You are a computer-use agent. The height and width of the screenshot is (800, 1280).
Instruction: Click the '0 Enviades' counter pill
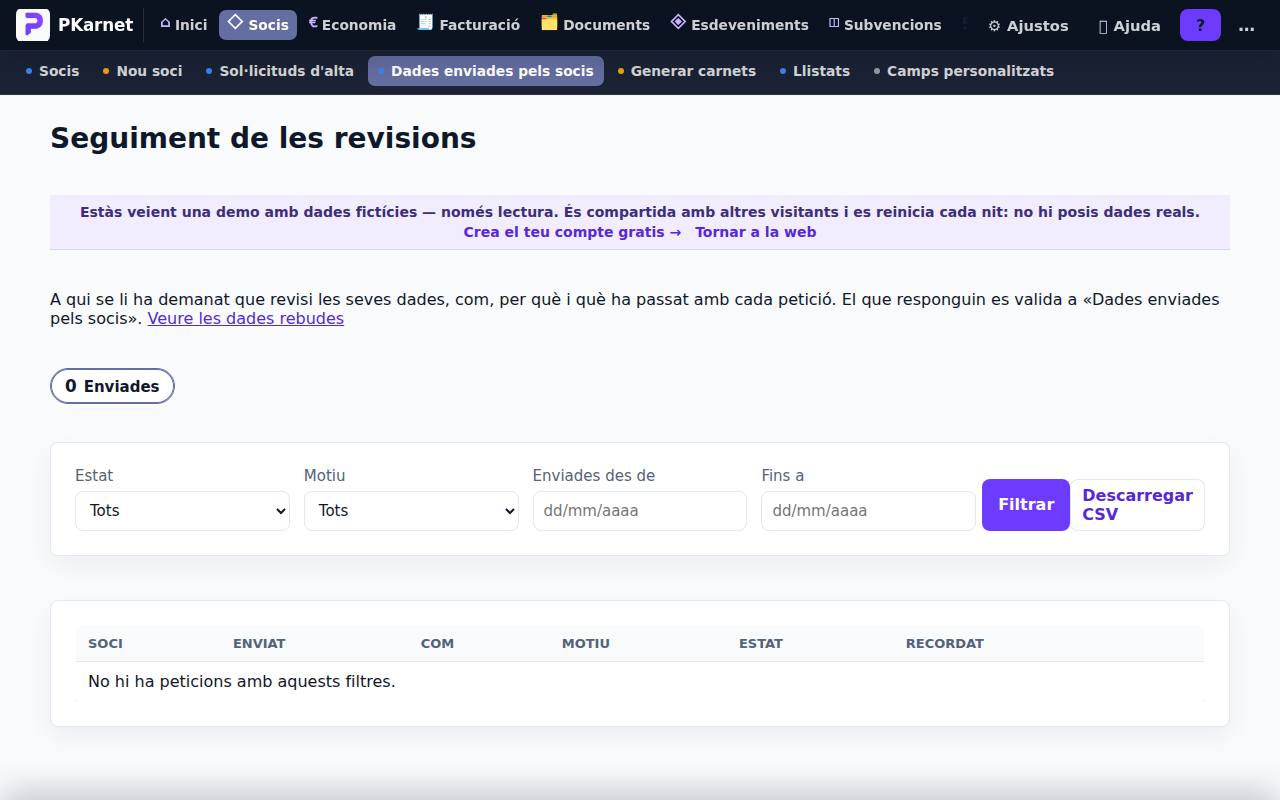(112, 386)
